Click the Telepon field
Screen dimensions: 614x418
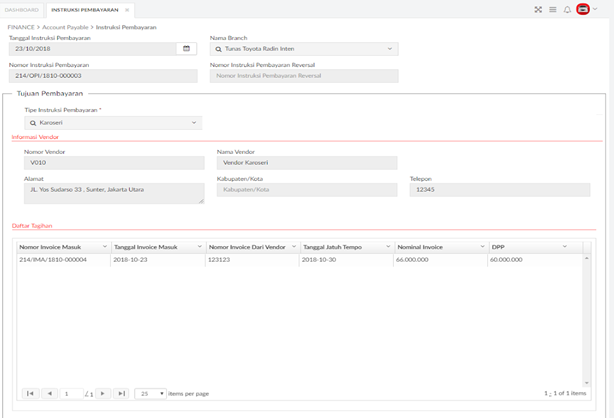coord(500,190)
